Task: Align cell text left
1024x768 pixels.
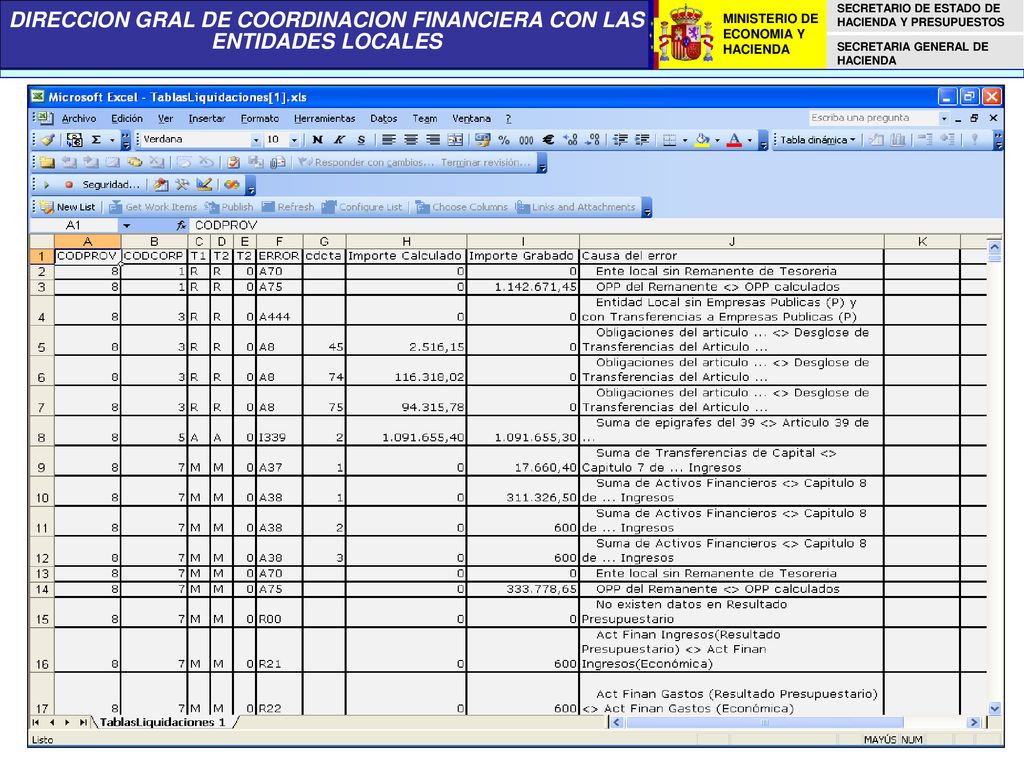Action: (x=389, y=140)
